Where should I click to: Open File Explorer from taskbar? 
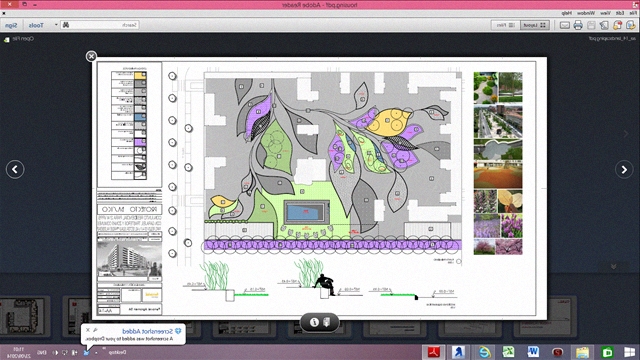click(582, 352)
